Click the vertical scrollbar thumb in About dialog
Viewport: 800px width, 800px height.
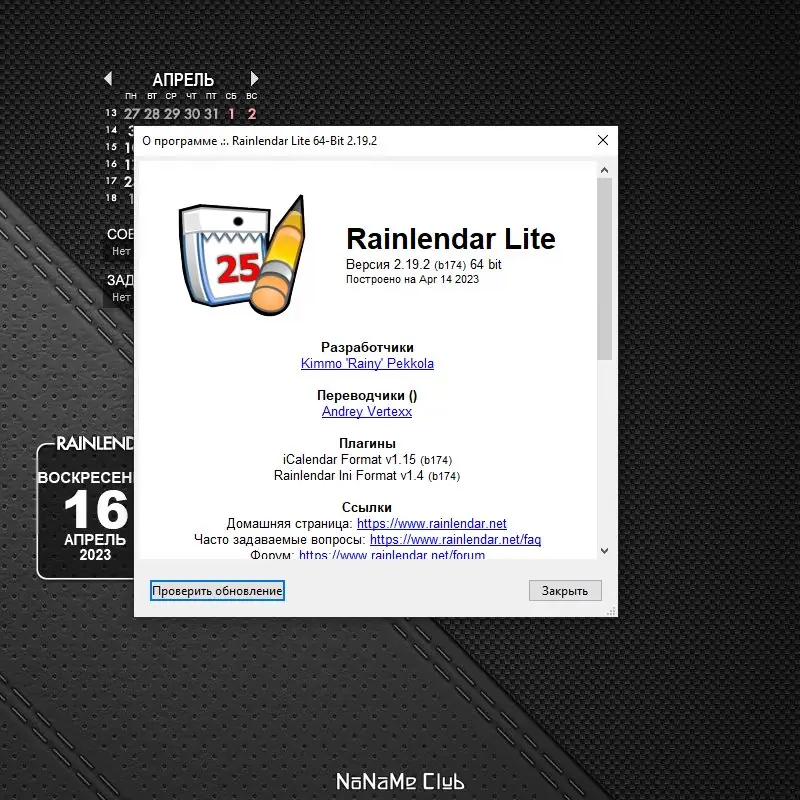click(x=605, y=269)
